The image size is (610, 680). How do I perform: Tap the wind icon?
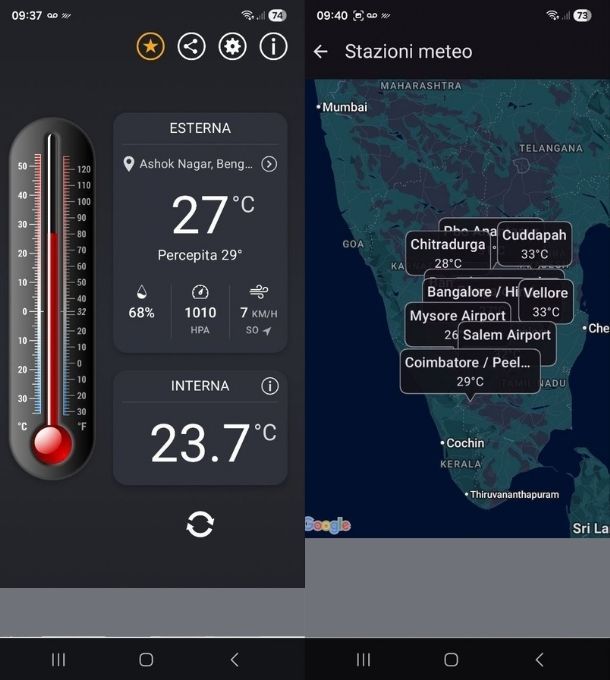[x=259, y=291]
